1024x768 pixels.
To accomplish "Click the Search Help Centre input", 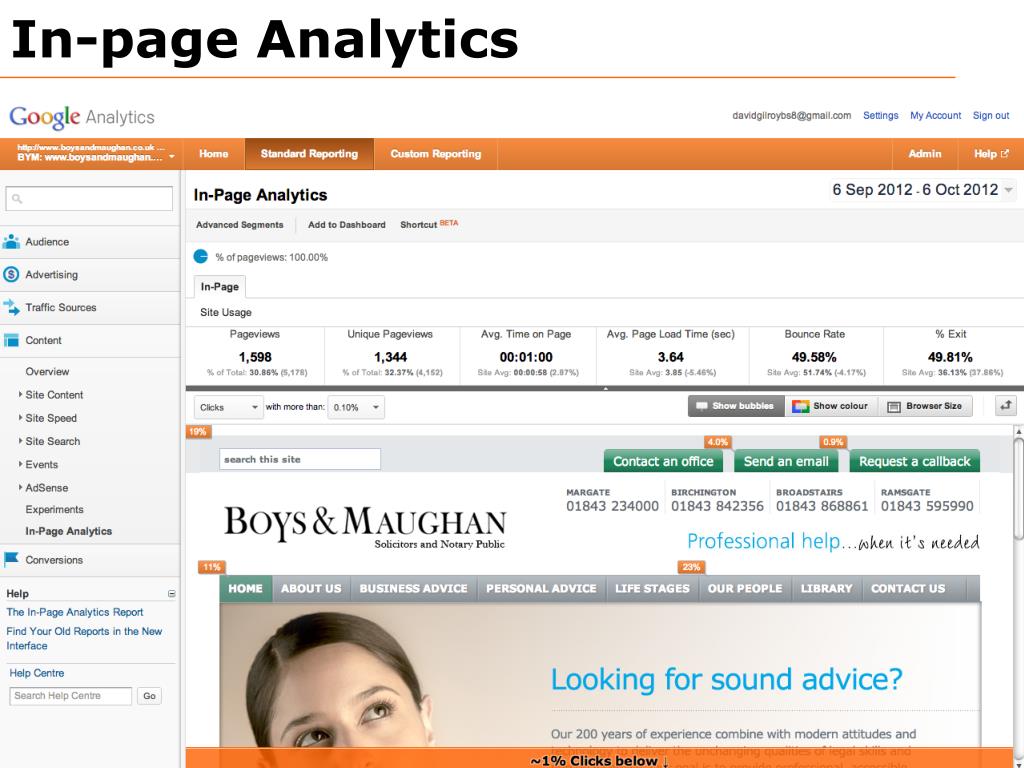I will [71, 696].
